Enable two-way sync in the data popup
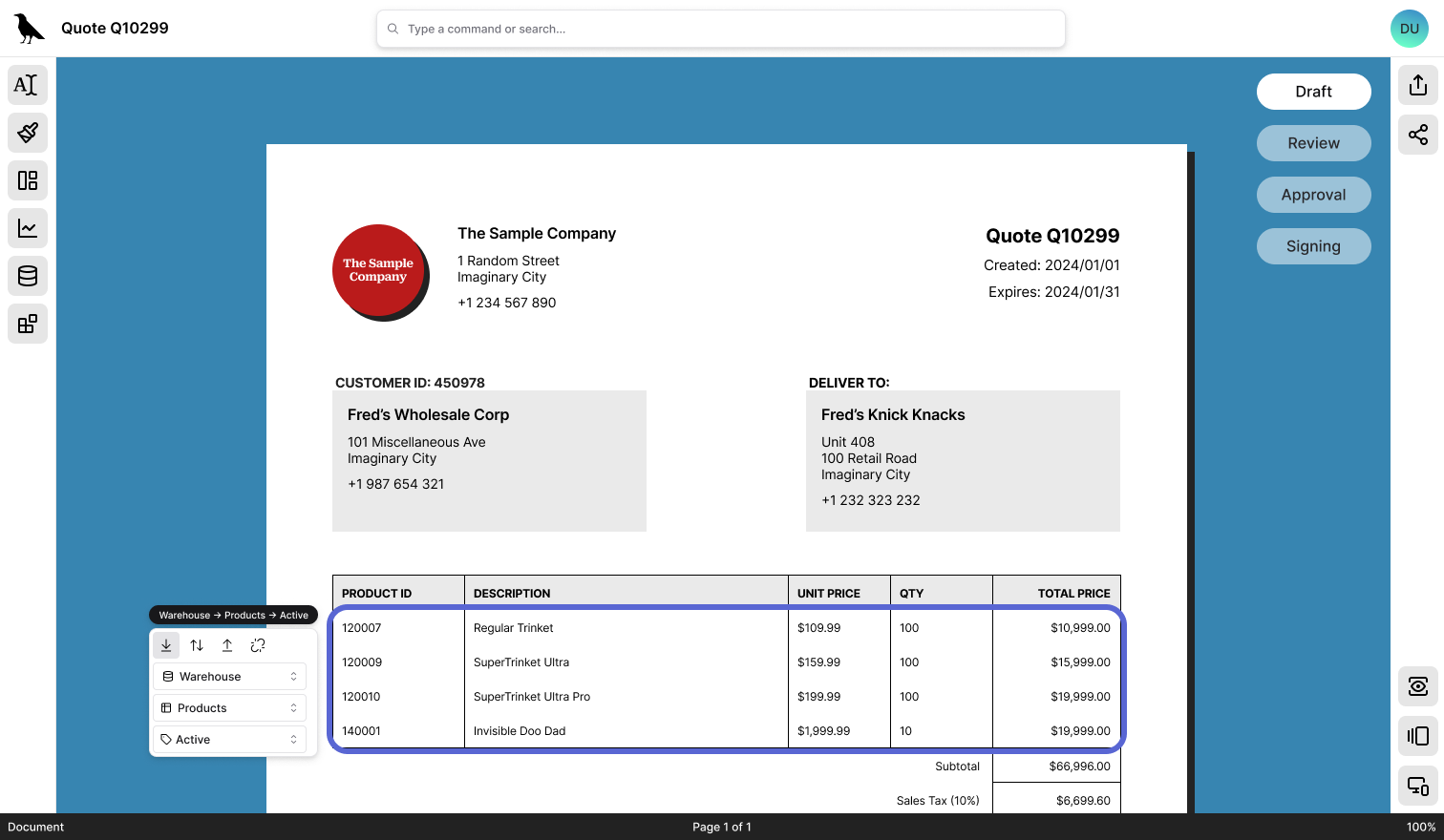1444x840 pixels. (x=197, y=645)
